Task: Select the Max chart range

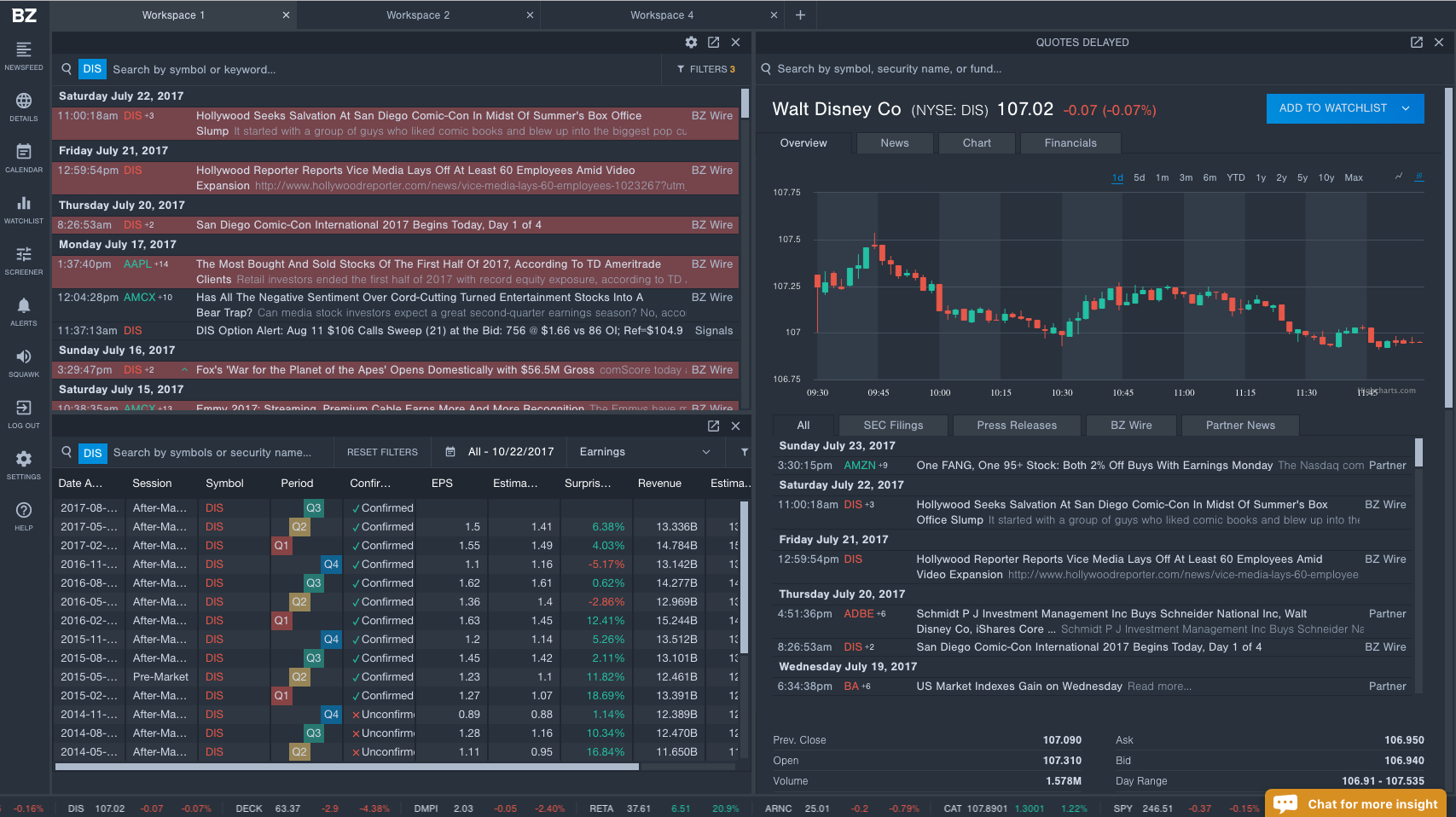Action: pyautogui.click(x=1354, y=177)
